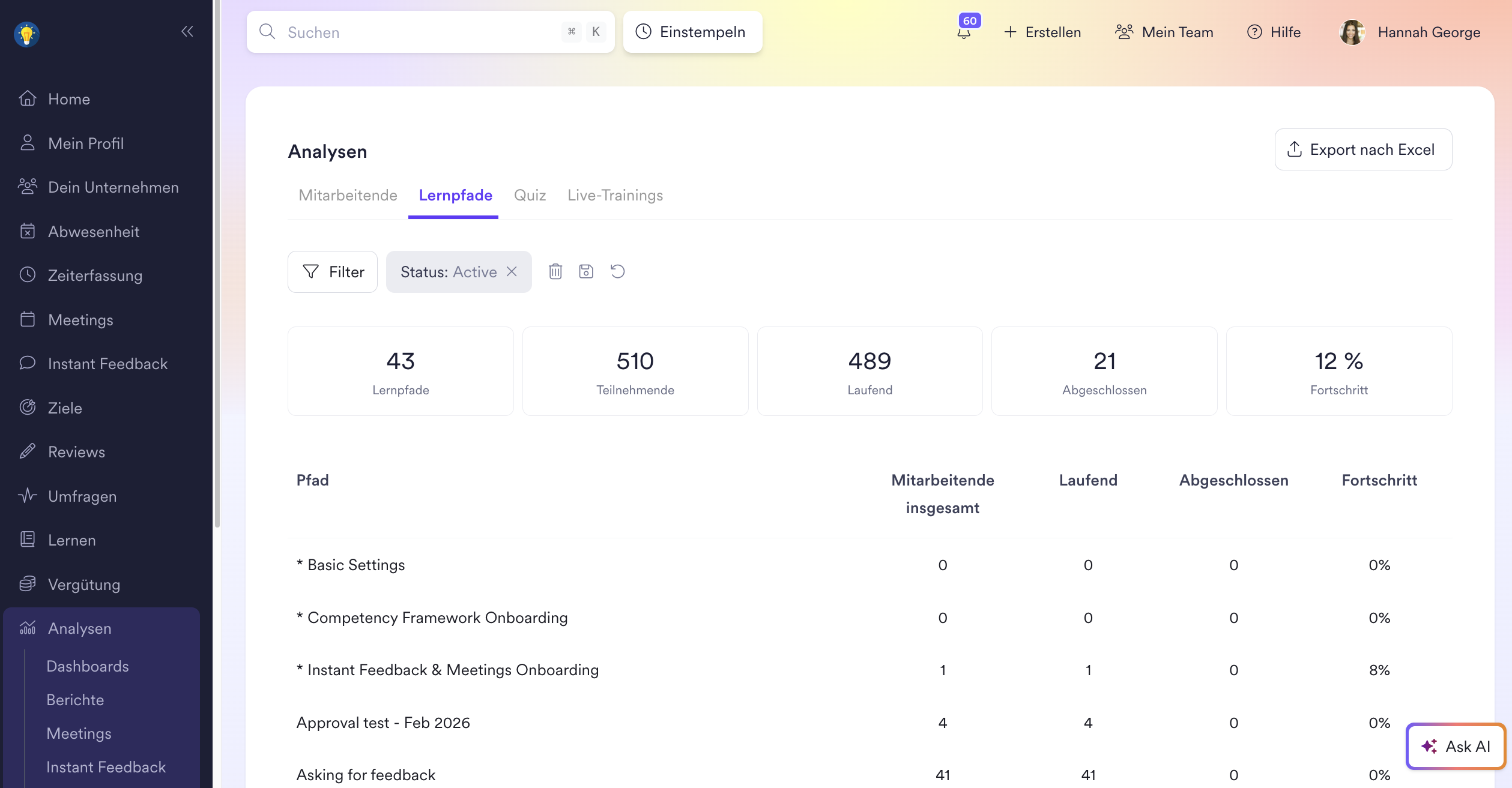1512x788 pixels.
Task: Open the Erstellen create menu
Action: coord(1042,32)
